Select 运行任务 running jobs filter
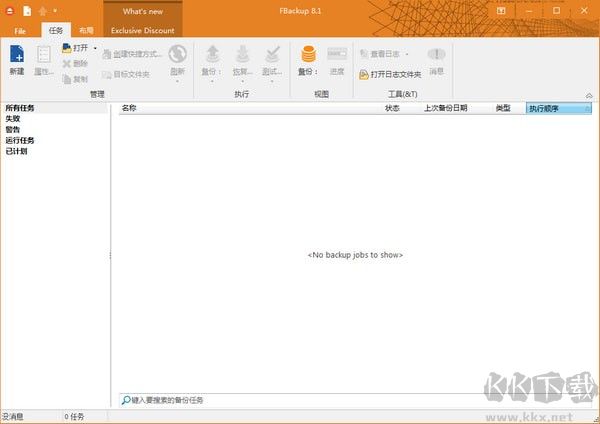 click(x=20, y=140)
